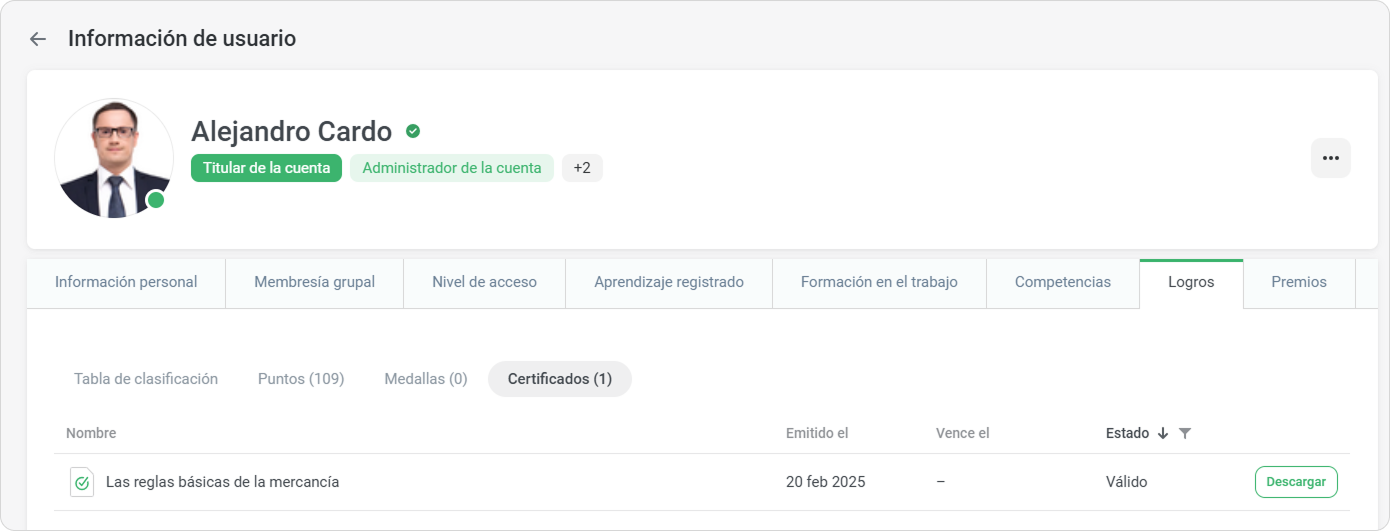The height and width of the screenshot is (531, 1390).
Task: Open the Membresía grupal tab
Action: [314, 282]
